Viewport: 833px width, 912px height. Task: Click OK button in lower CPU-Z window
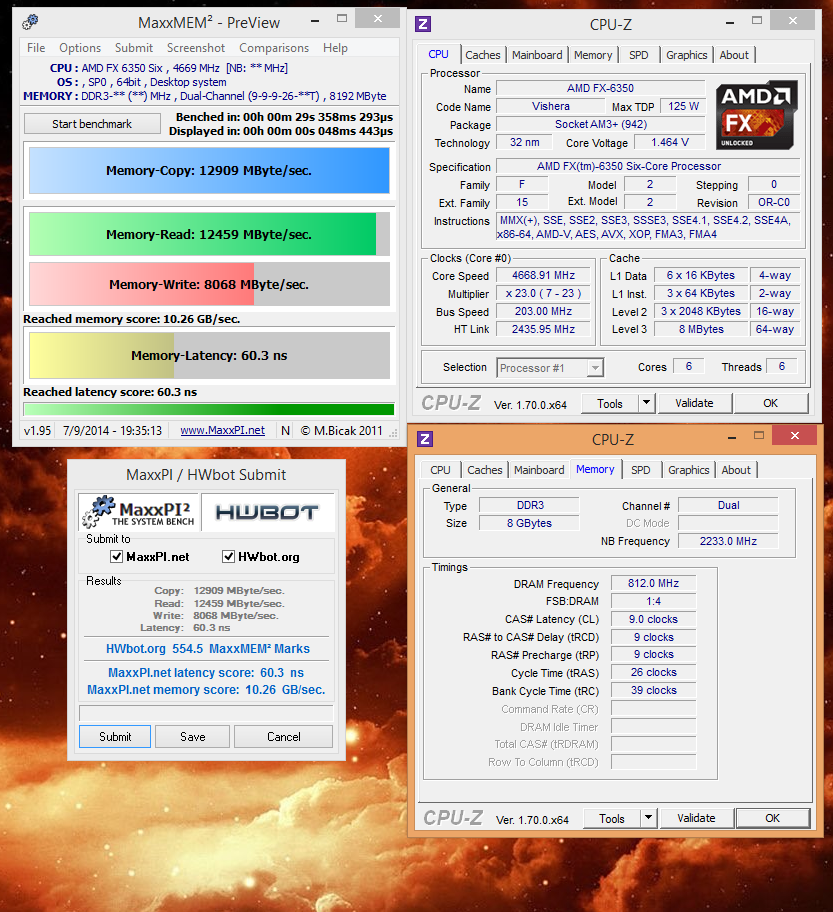coord(773,818)
